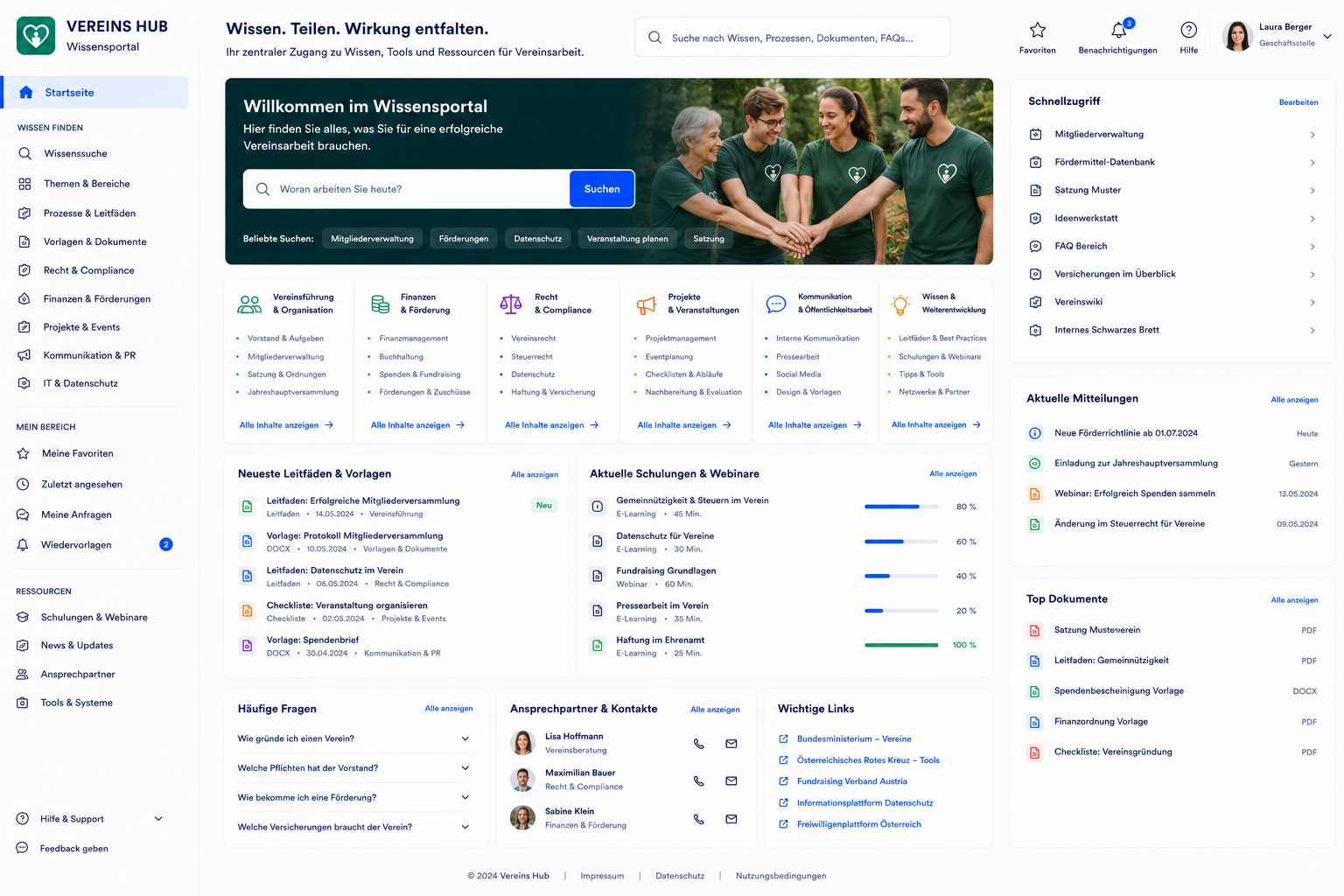
Task: Open the Benachrichtigungen bell icon
Action: (1118, 31)
